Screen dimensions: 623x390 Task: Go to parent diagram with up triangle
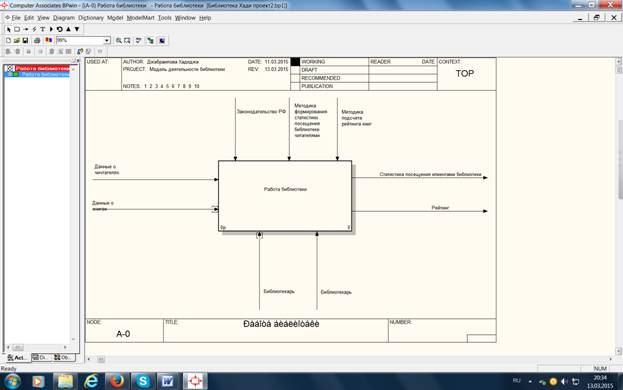pos(68,29)
